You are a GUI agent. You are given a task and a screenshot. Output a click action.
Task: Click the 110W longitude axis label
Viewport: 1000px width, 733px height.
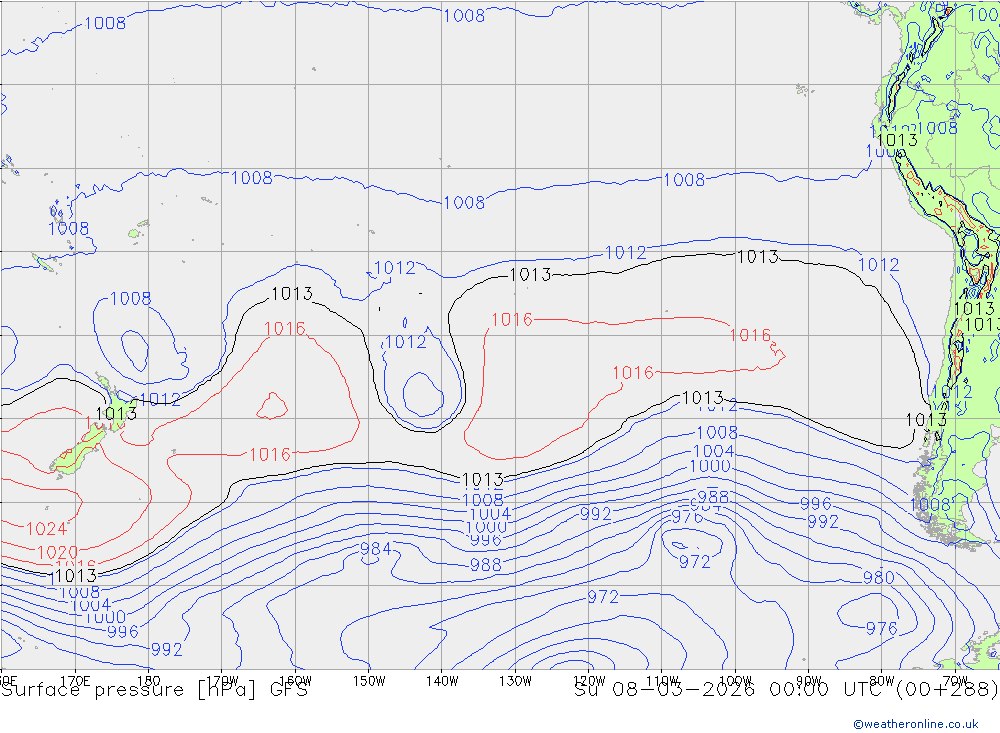click(662, 681)
